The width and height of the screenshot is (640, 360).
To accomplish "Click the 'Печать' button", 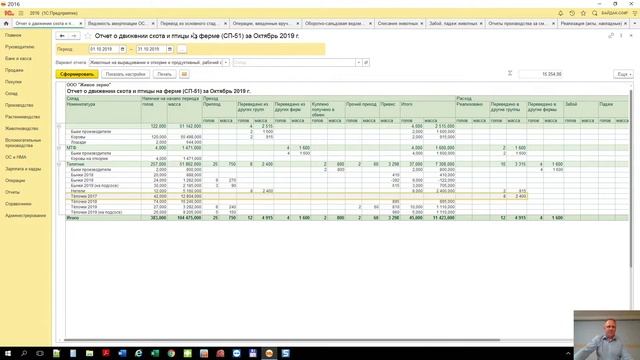I will click(x=164, y=74).
